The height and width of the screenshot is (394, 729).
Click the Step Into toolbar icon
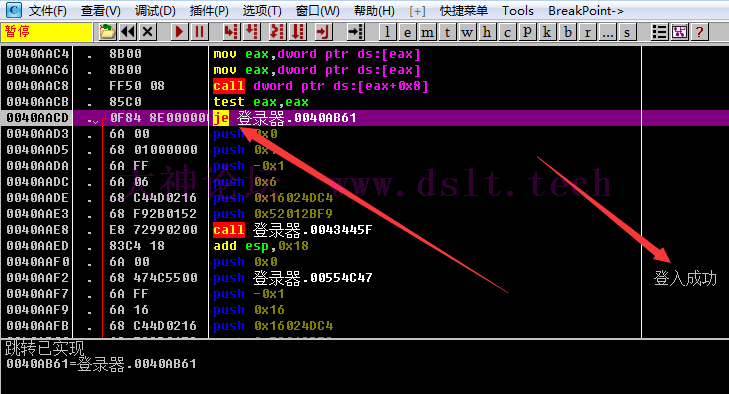click(x=231, y=32)
